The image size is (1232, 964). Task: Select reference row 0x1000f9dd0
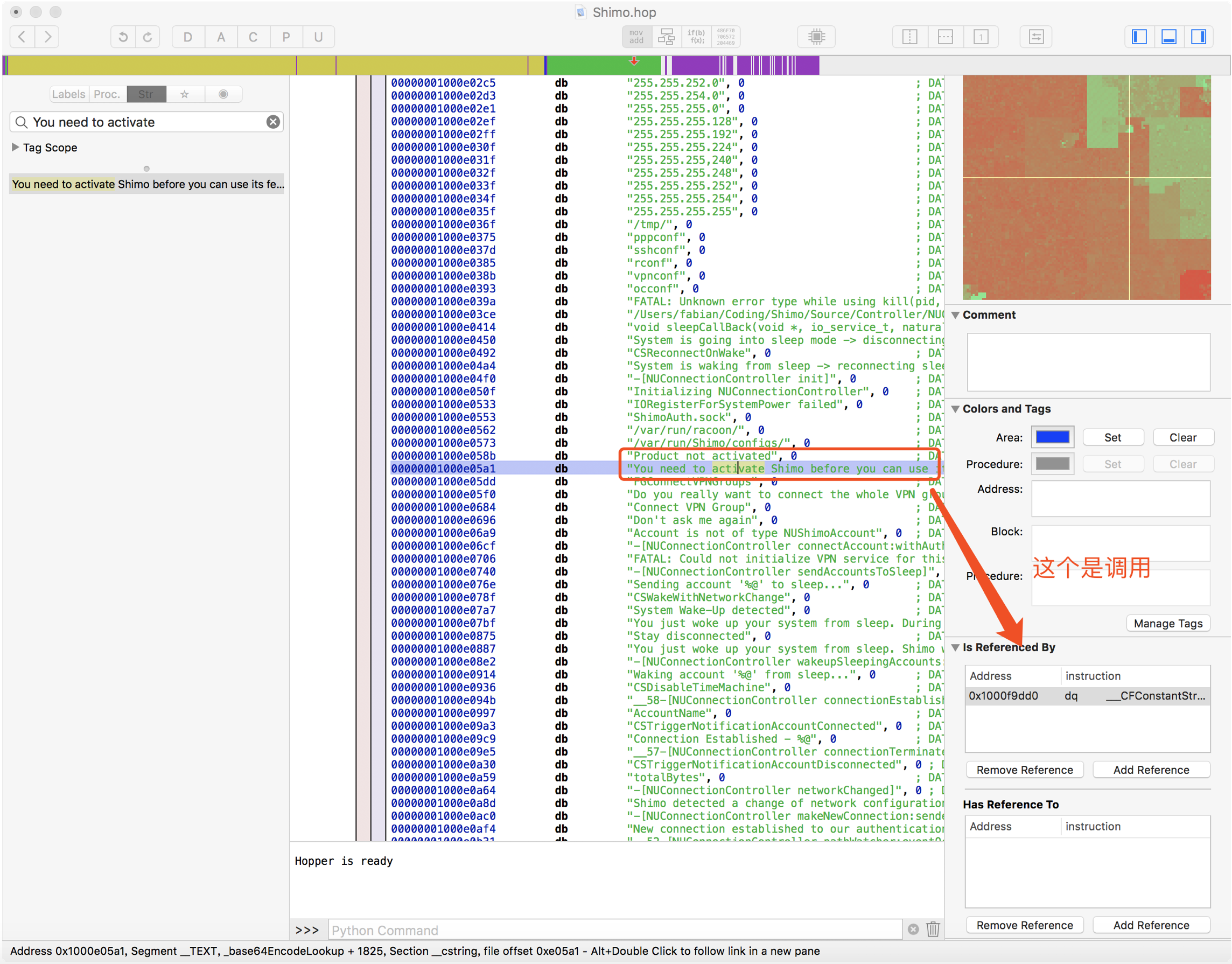pyautogui.click(x=1088, y=696)
